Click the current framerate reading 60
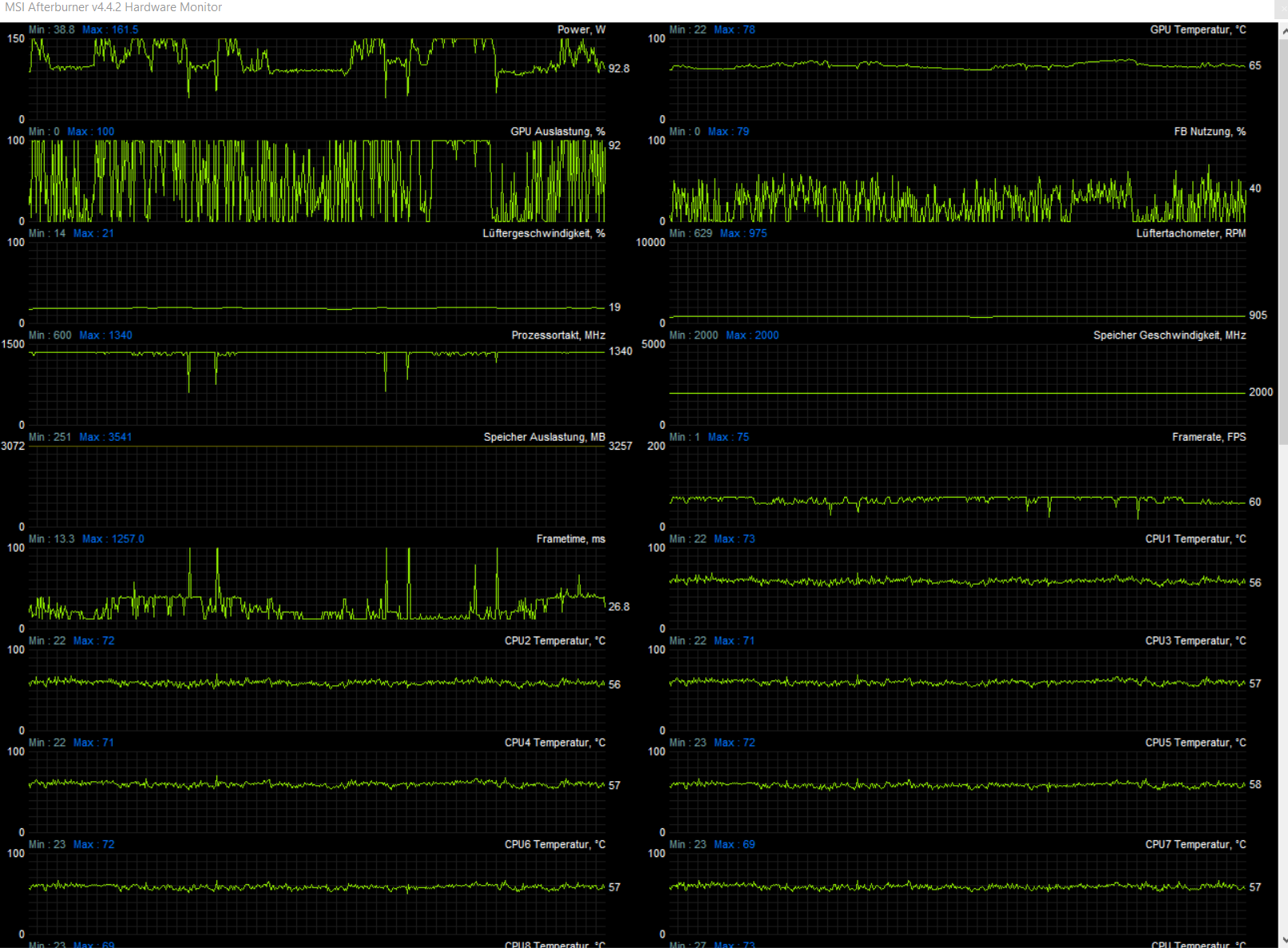The height and width of the screenshot is (948, 1288). tap(1255, 502)
